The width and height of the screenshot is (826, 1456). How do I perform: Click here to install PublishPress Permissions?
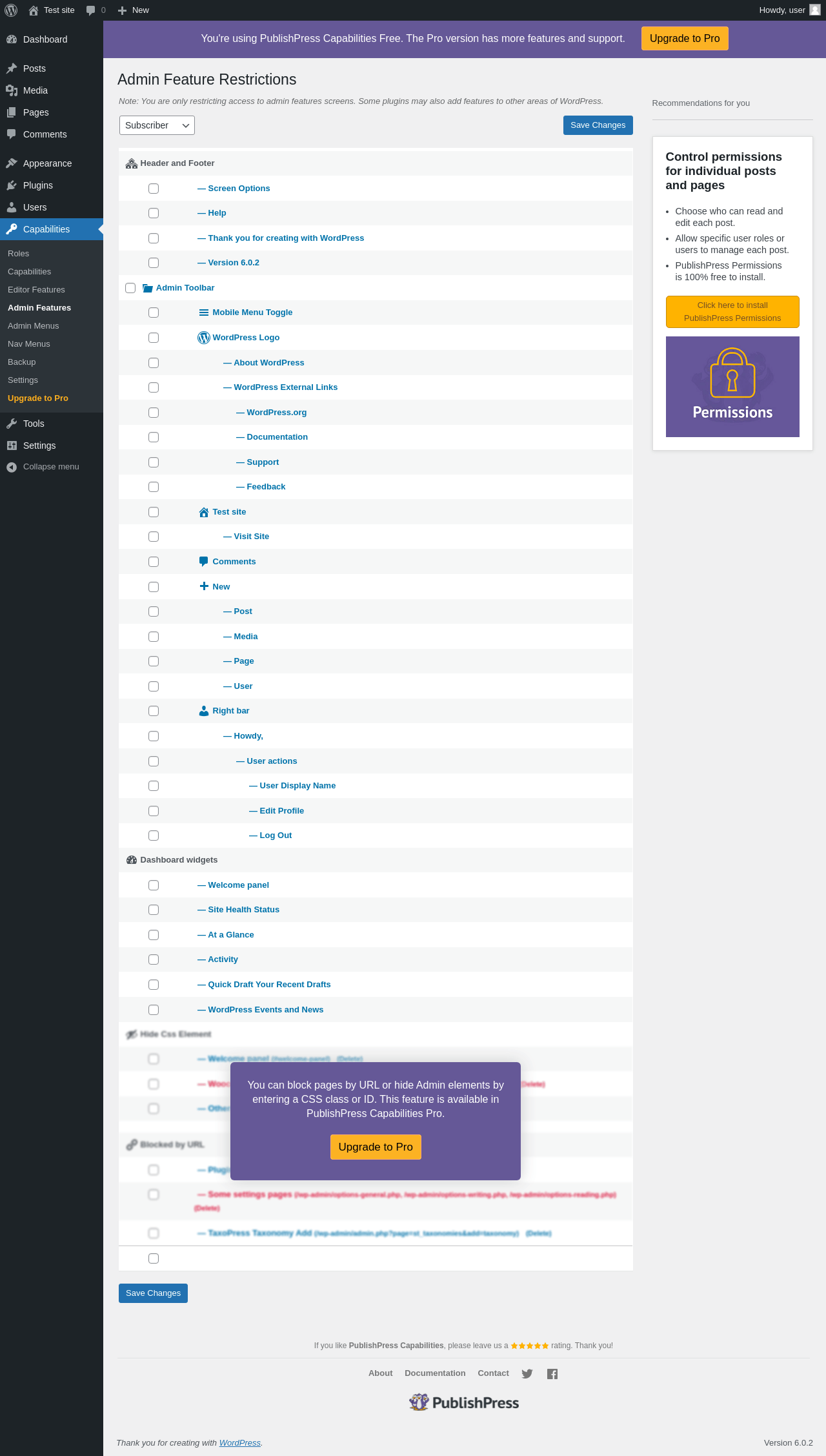tap(732, 312)
